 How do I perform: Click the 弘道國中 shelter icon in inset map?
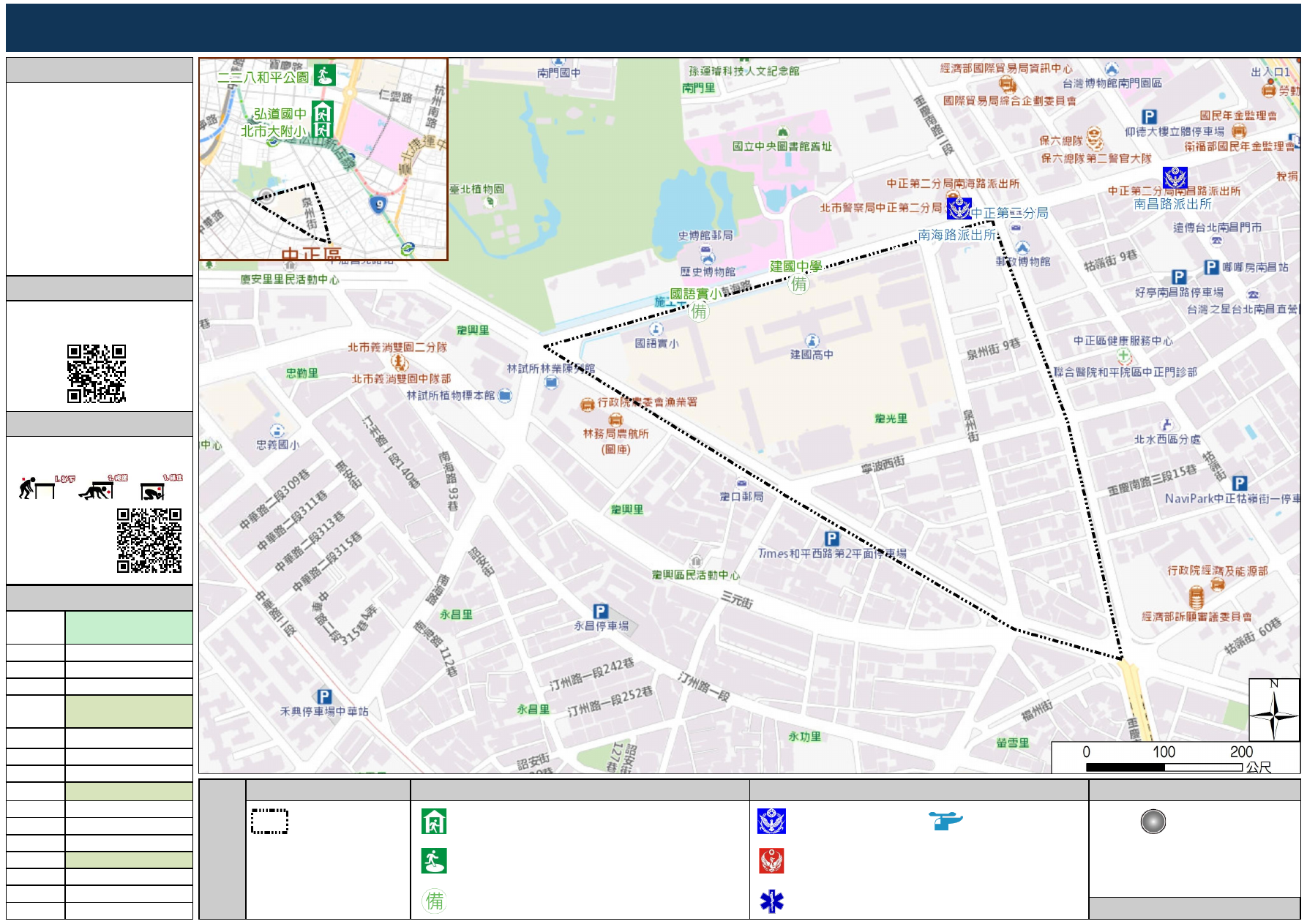click(x=322, y=112)
